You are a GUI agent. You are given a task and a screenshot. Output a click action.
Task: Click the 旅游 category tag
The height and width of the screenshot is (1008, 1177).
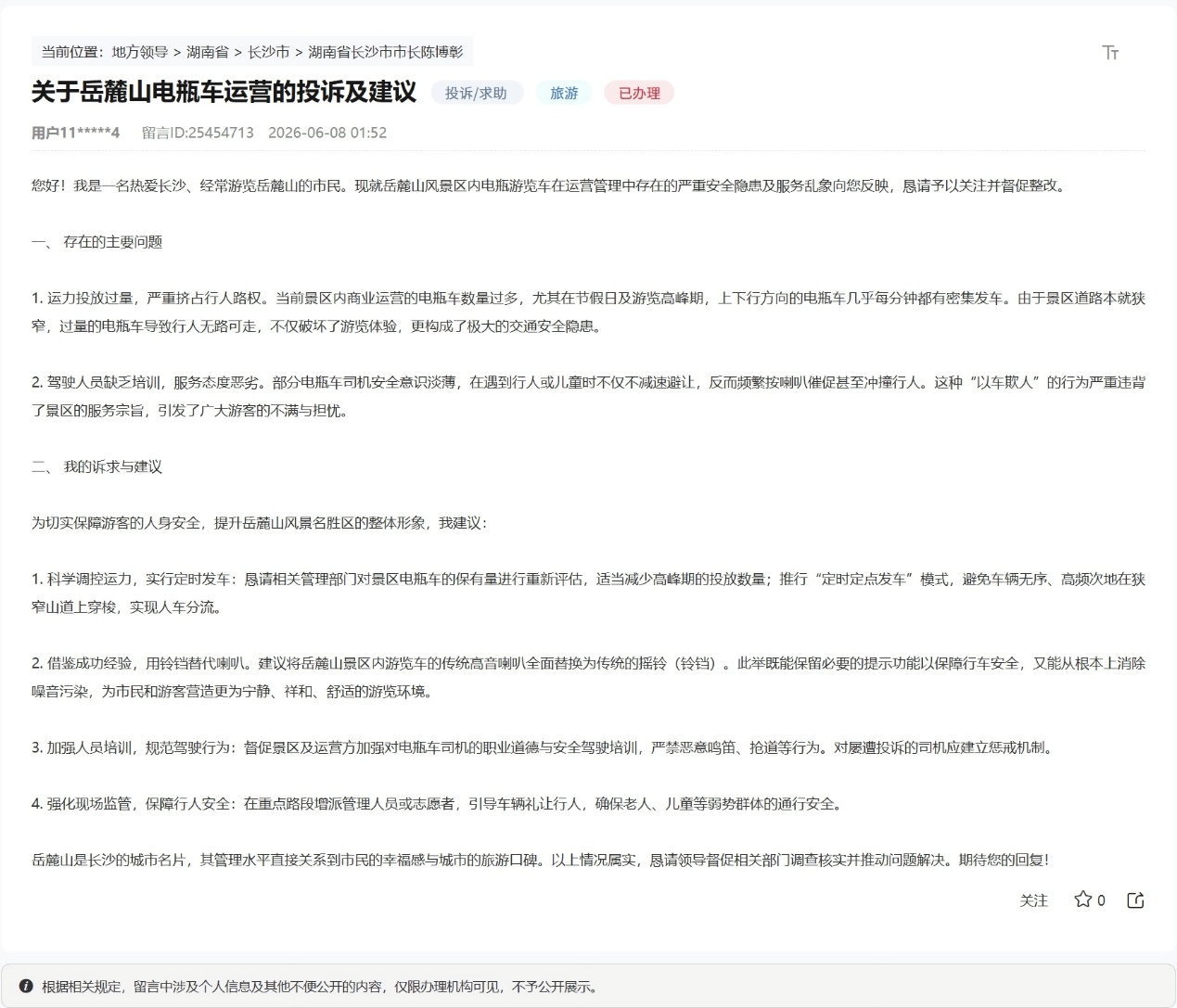click(x=564, y=93)
